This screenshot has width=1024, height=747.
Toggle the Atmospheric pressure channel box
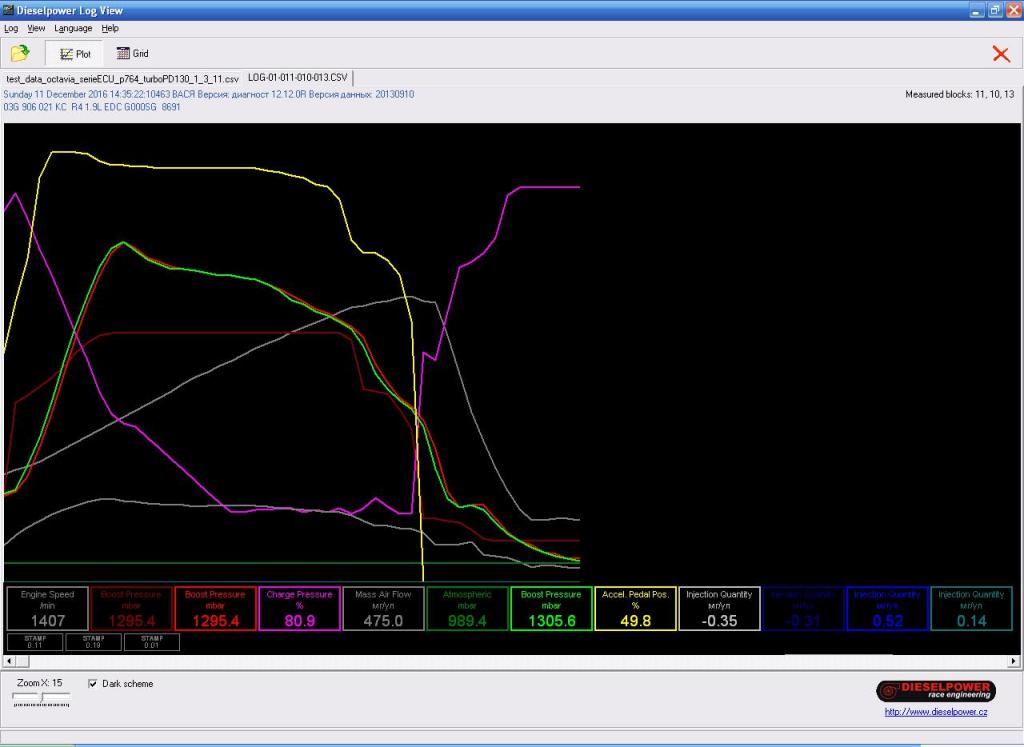pyautogui.click(x=467, y=609)
